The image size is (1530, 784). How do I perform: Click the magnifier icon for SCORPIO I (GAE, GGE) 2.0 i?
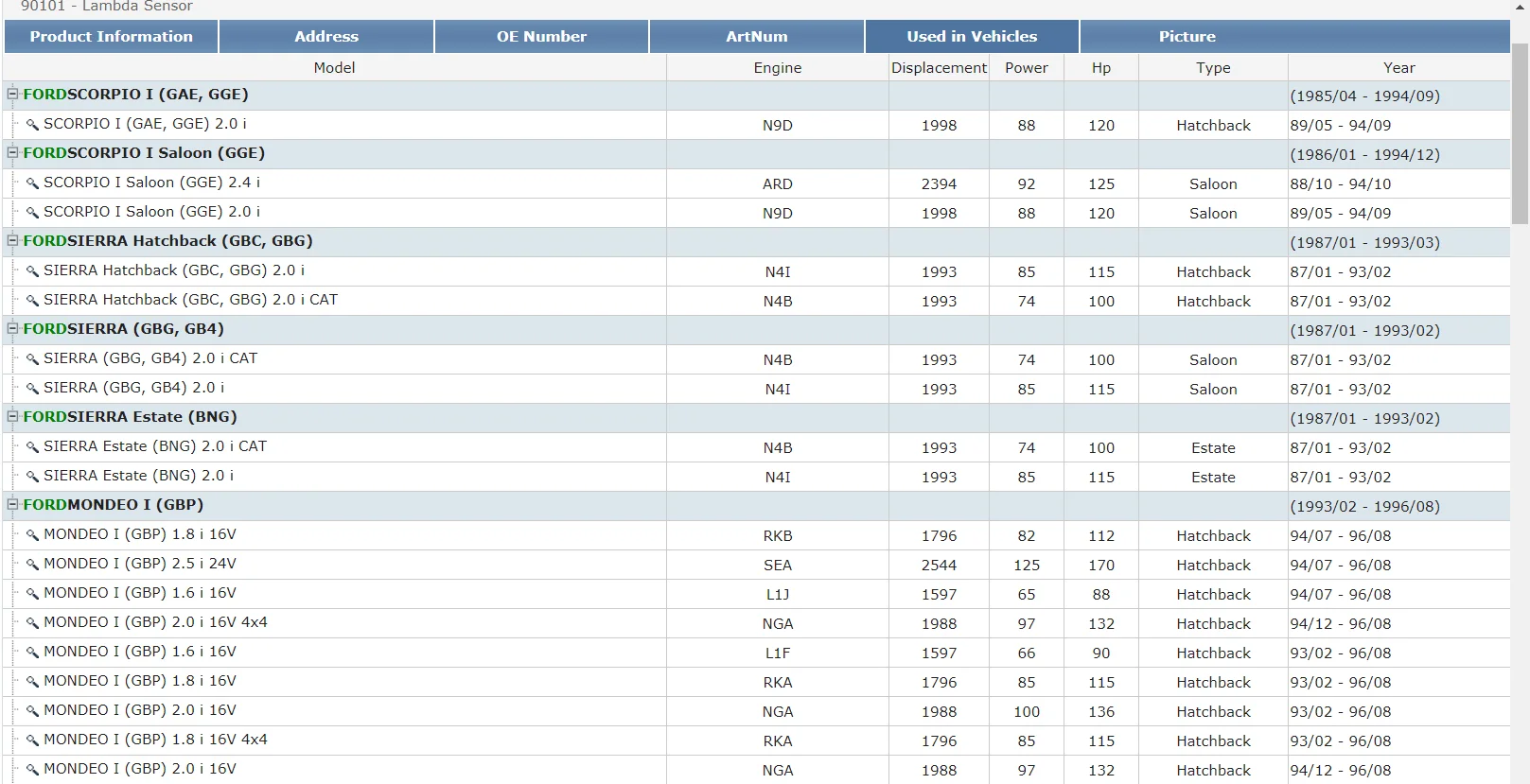[32, 125]
